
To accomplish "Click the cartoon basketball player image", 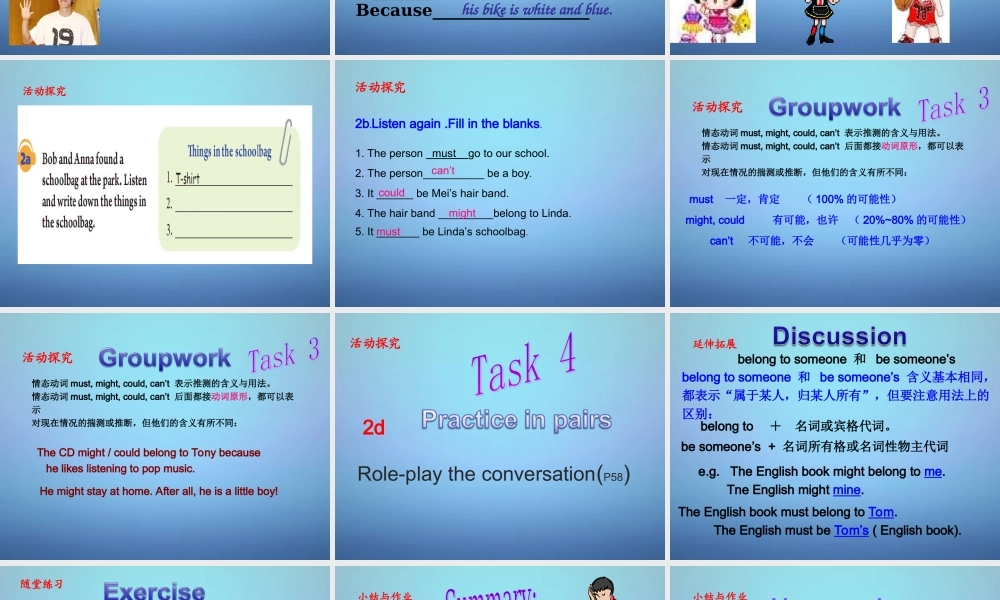I will (920, 21).
